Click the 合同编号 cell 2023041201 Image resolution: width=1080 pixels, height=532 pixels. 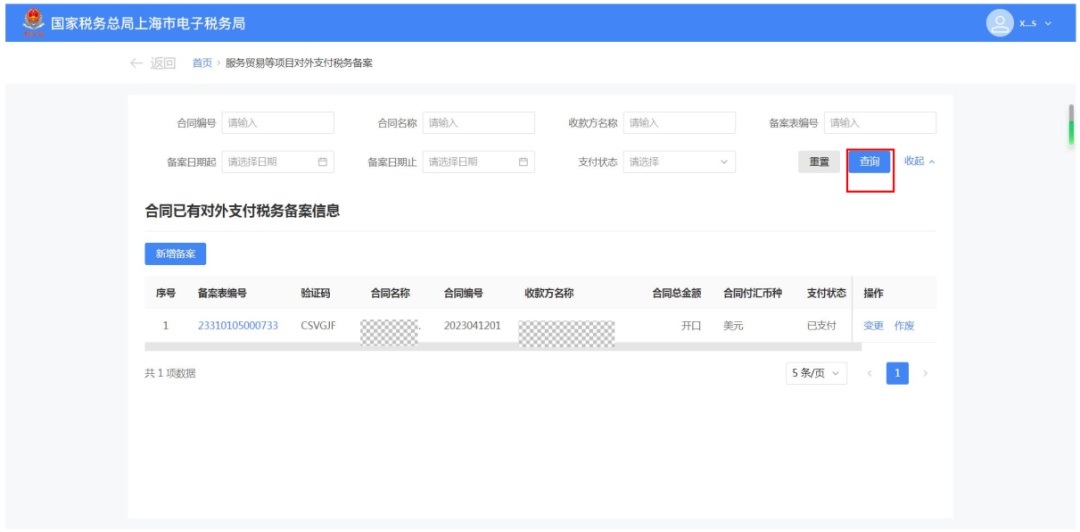472,326
